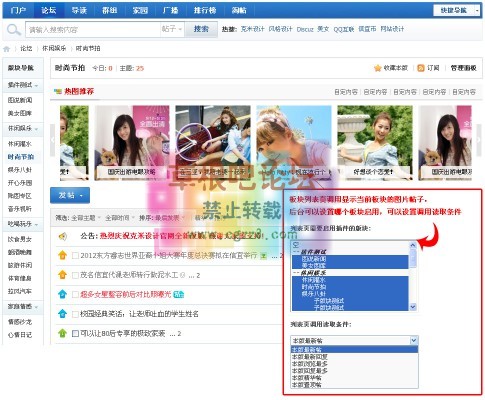Open the 本版最新帖 condition combo box
485x400 pixels.
coord(354,340)
